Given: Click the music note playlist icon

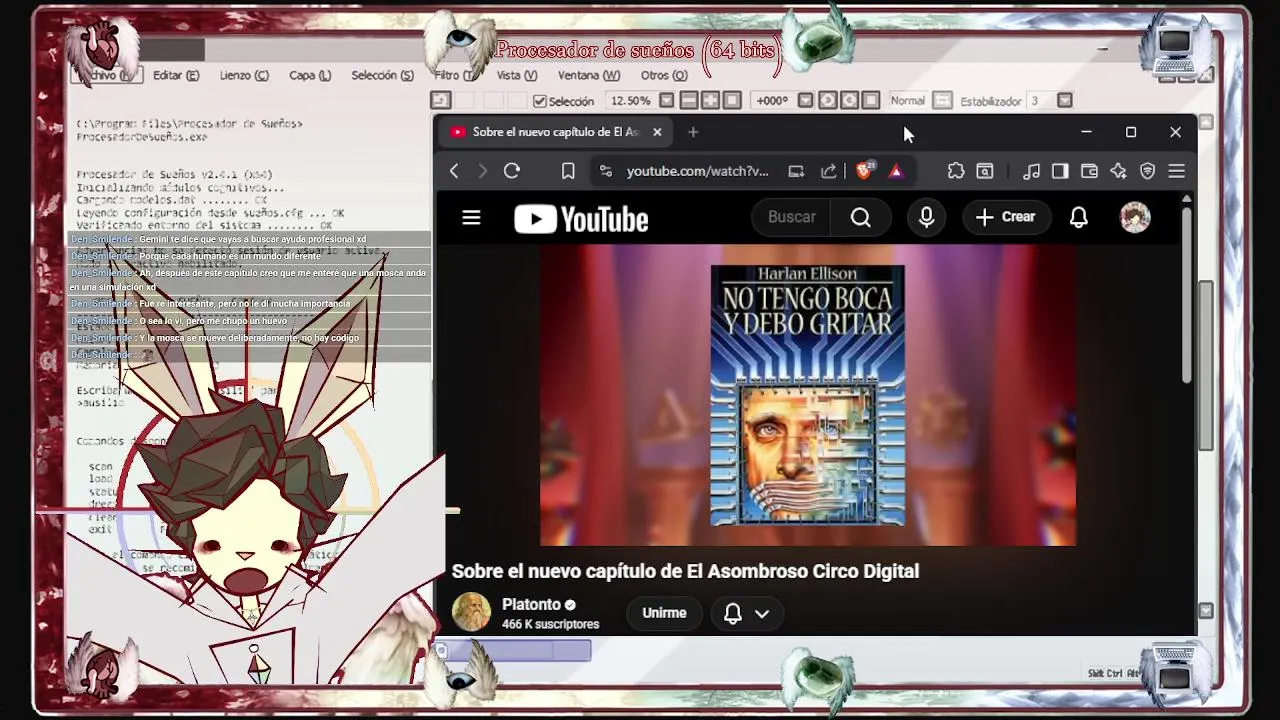Looking at the screenshot, I should (1032, 171).
